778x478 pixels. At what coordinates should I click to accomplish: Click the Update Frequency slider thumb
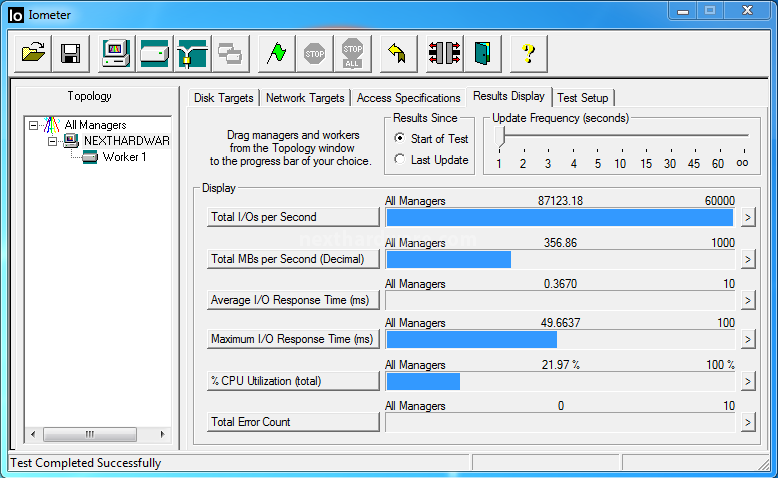500,137
